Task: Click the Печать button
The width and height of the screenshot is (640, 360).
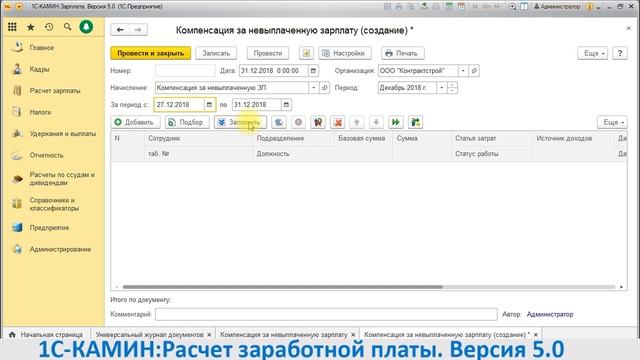Action: [402, 53]
